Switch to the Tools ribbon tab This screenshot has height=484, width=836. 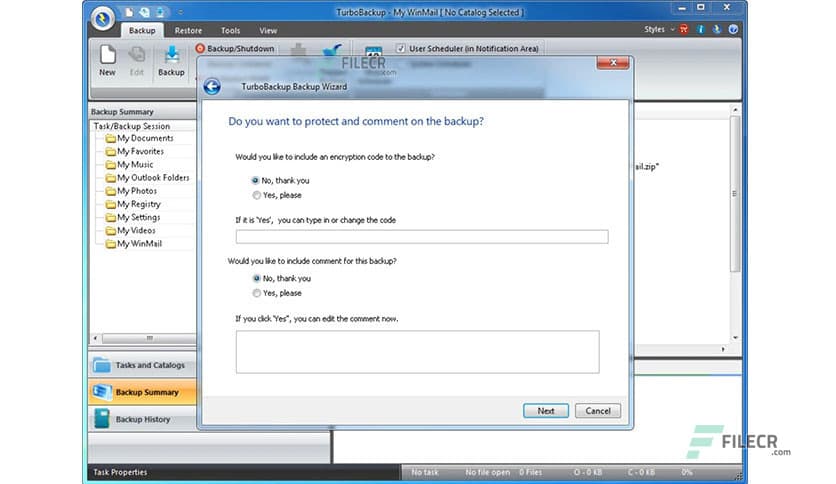[230, 30]
